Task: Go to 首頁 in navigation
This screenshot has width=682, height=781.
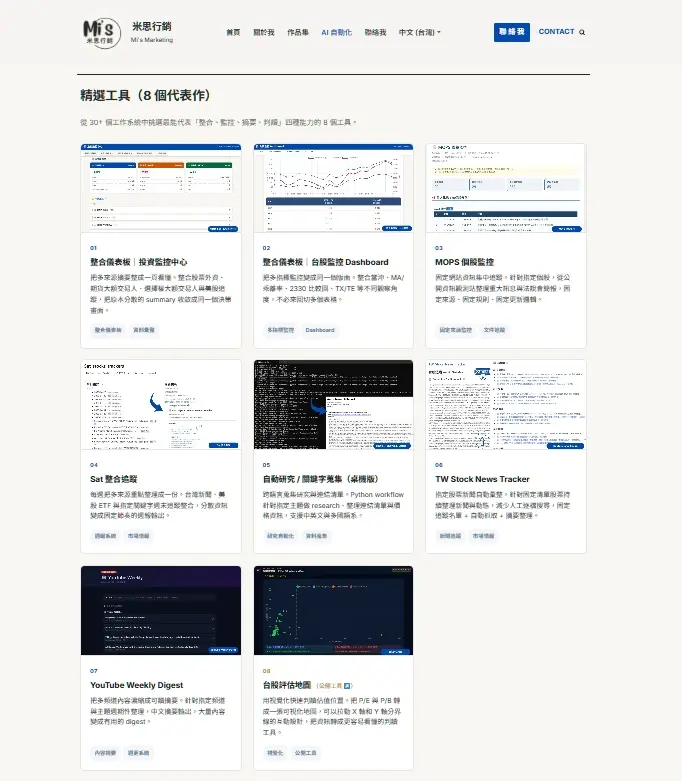Action: click(233, 32)
